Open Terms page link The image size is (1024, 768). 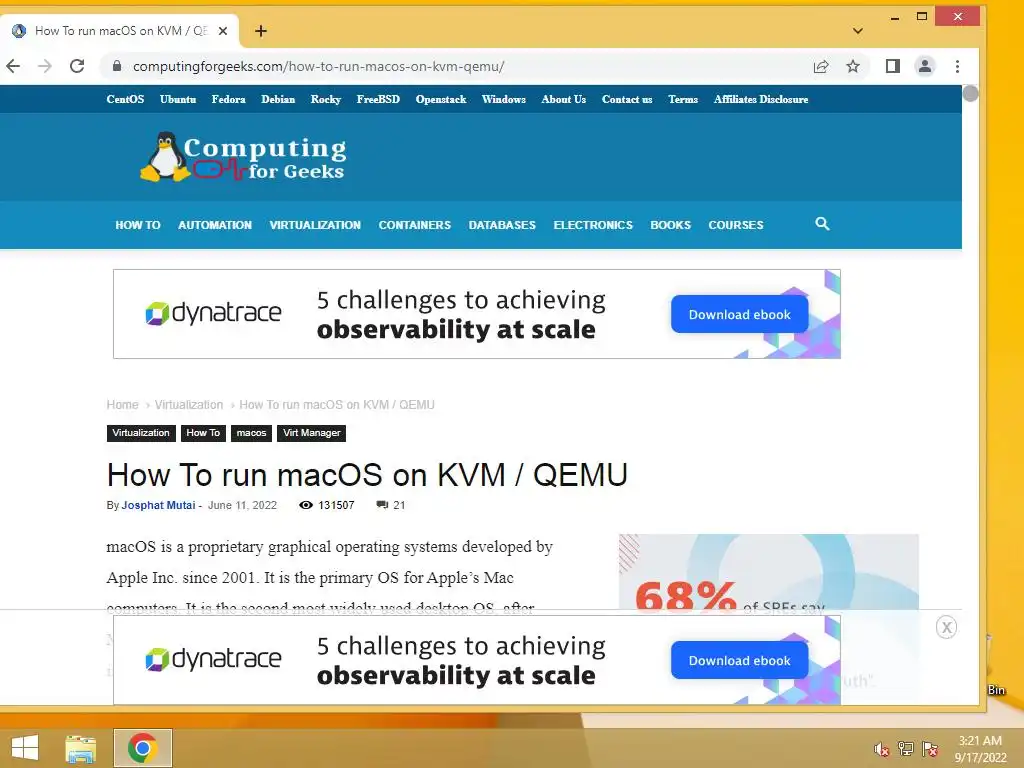tap(683, 99)
